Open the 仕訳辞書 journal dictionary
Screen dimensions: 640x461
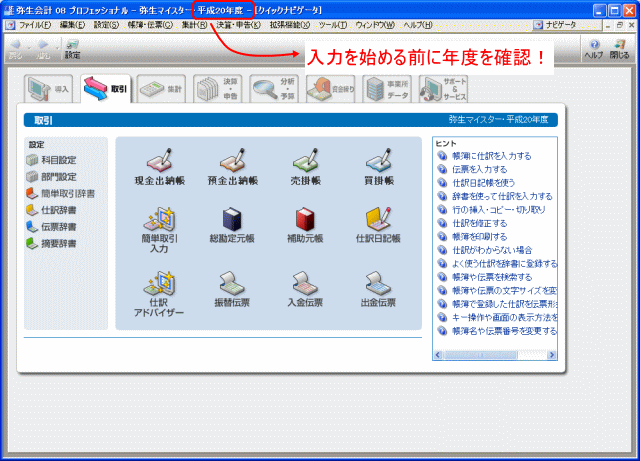coord(51,210)
